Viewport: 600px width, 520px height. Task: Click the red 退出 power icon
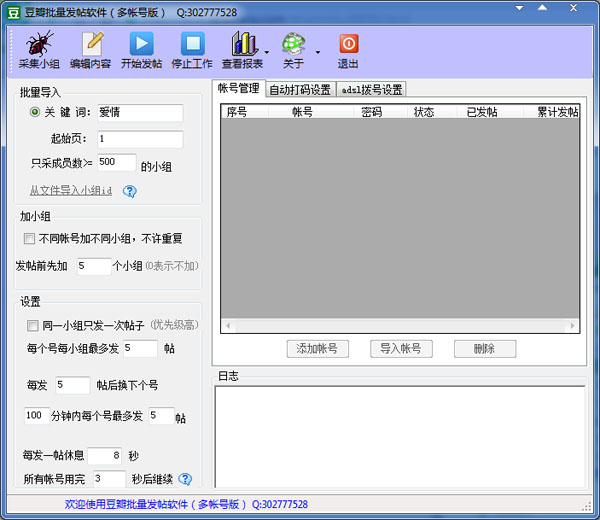pyautogui.click(x=349, y=44)
